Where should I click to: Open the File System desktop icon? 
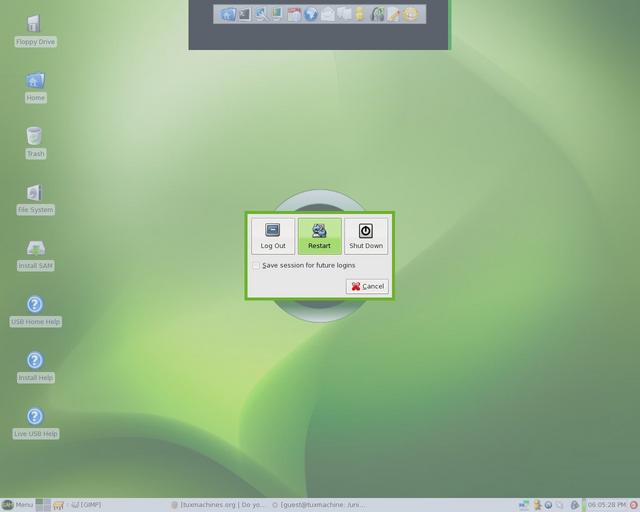pyautogui.click(x=36, y=199)
